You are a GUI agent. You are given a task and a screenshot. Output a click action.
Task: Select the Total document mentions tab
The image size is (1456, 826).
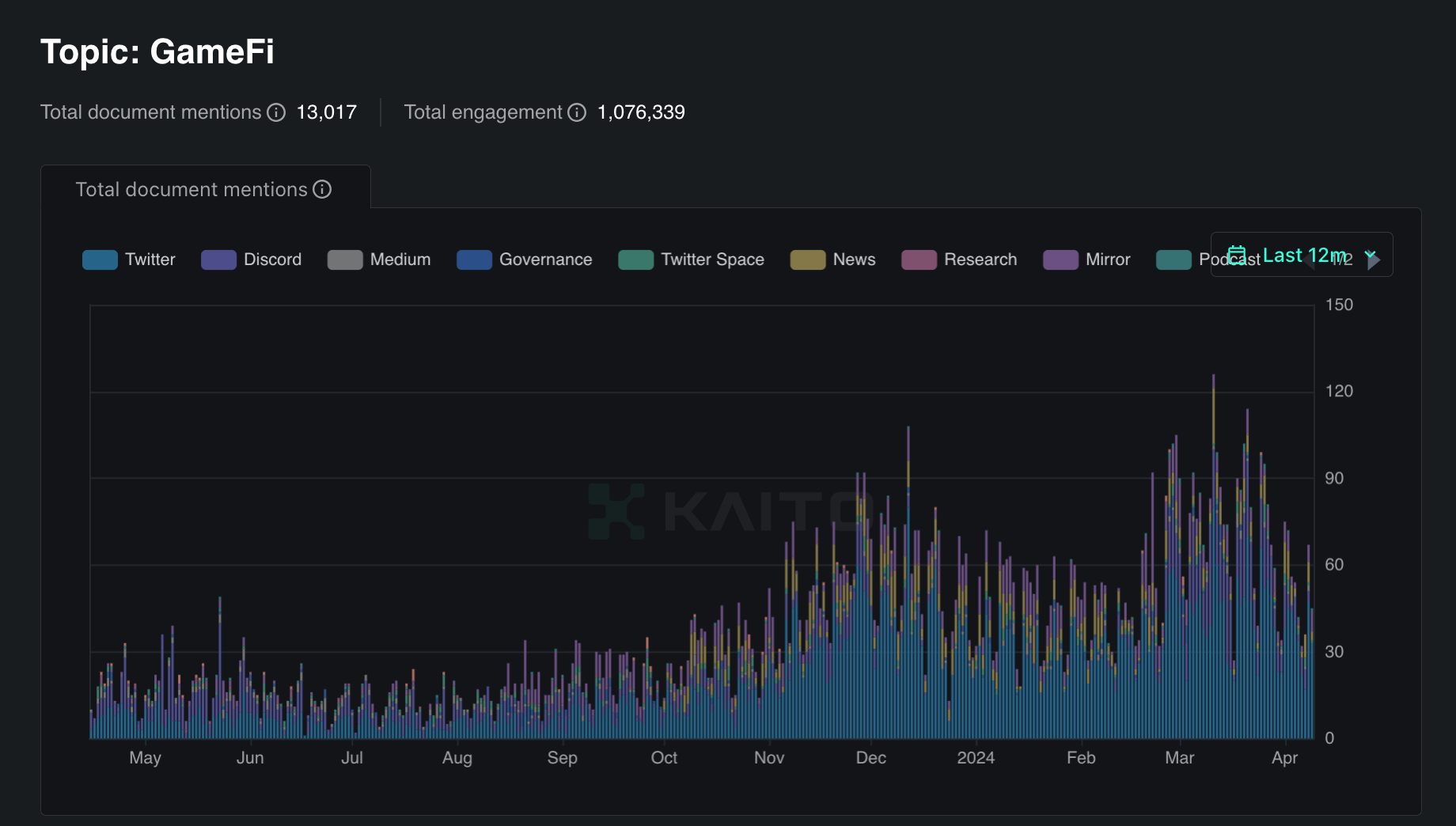click(205, 188)
